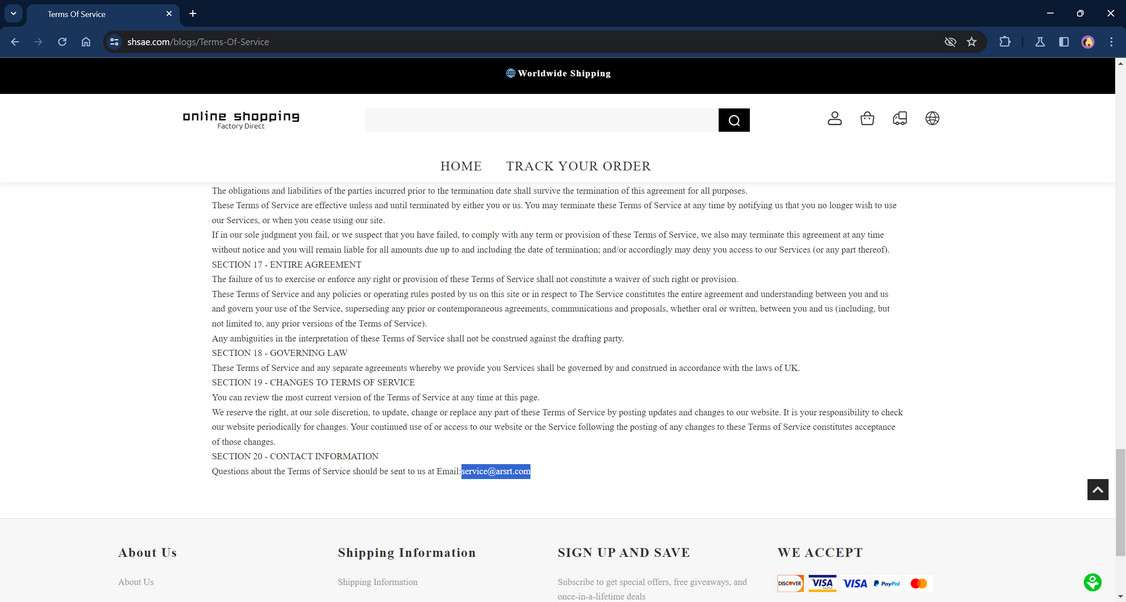This screenshot has height=602, width=1126.
Task: Click SECTION 20 - CONTACT INFORMATION heading
Action: 295,456
